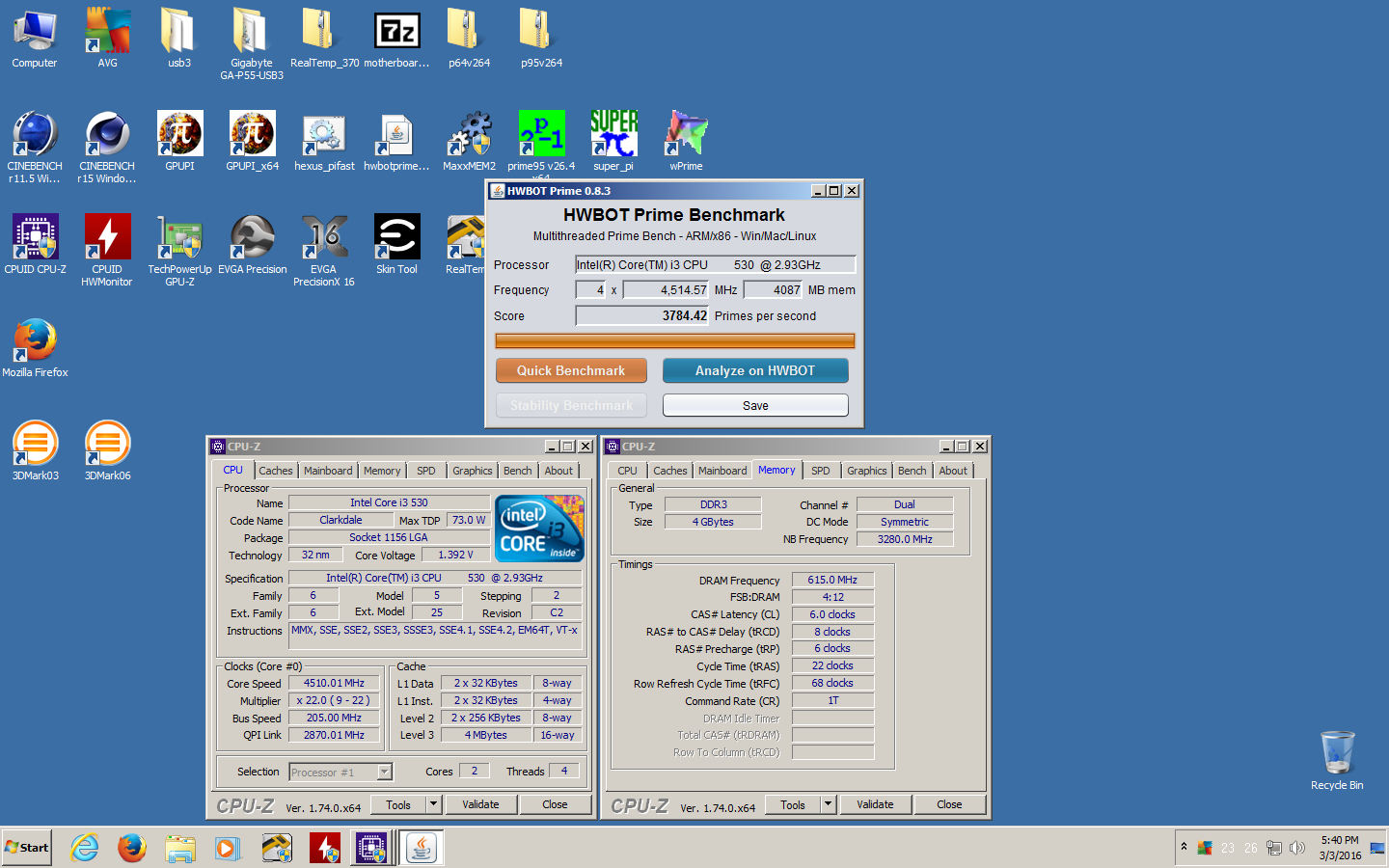1389x868 pixels.
Task: Click Close button in right CPU-Z
Action: coord(949,804)
